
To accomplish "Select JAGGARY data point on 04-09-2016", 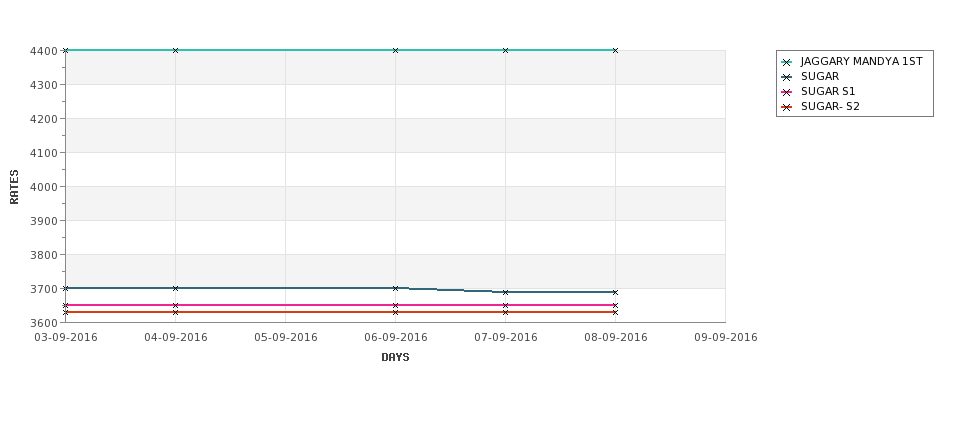I will [x=175, y=50].
